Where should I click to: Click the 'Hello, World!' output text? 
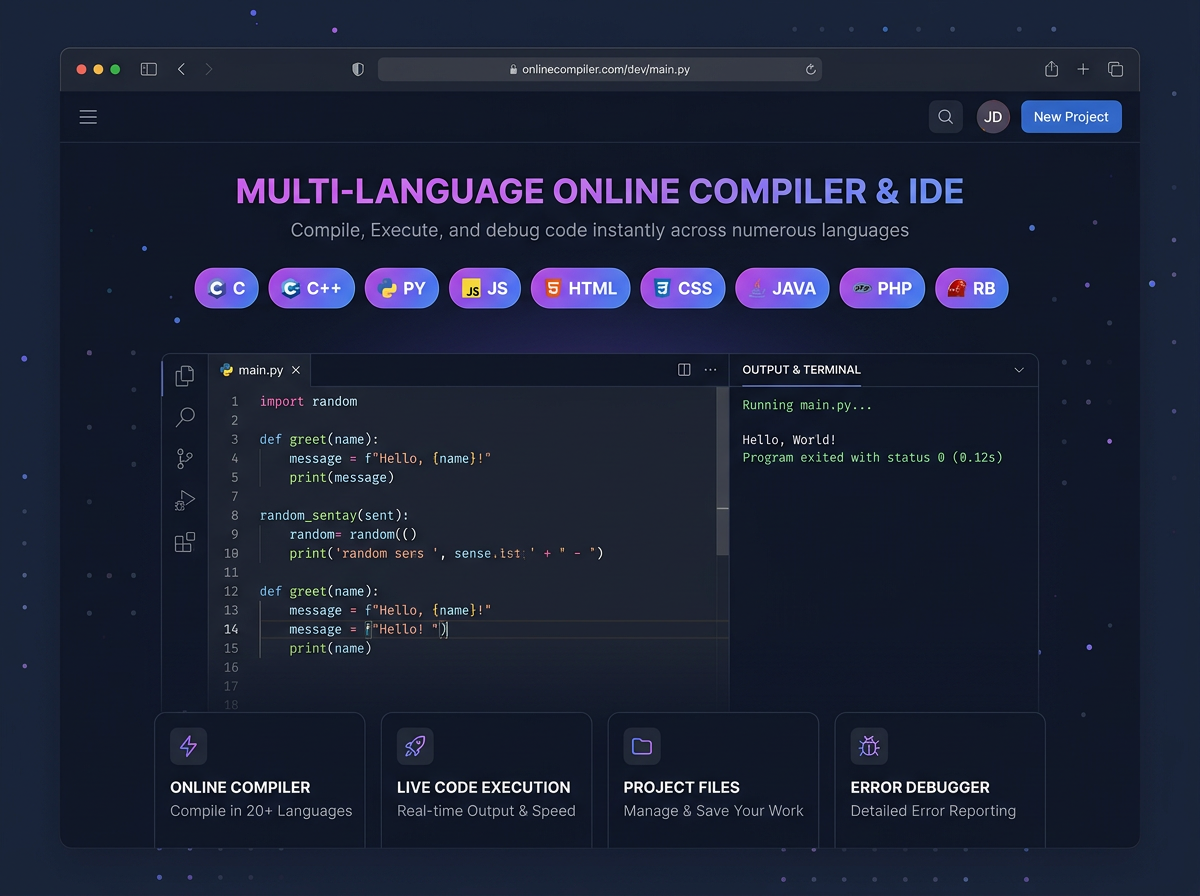(x=789, y=439)
